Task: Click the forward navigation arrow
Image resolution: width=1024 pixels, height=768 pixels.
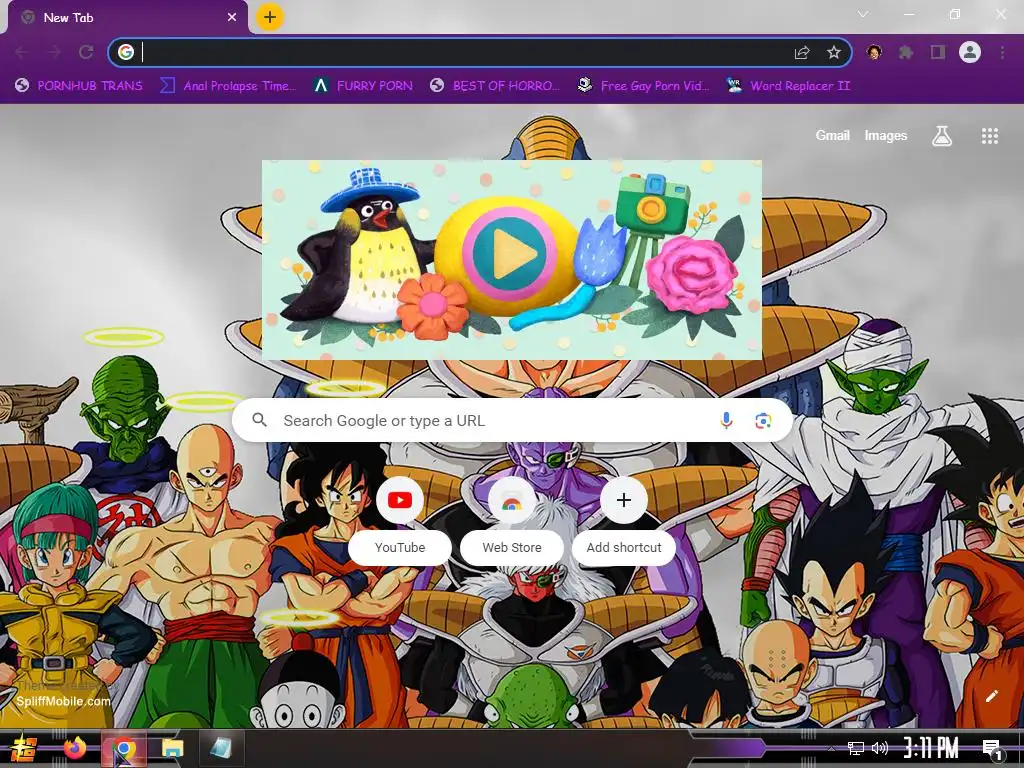Action: [x=54, y=52]
